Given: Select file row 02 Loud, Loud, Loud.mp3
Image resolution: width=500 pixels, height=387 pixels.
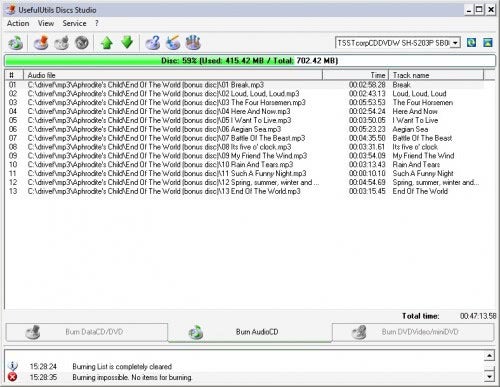Looking at the screenshot, I should [245, 94].
